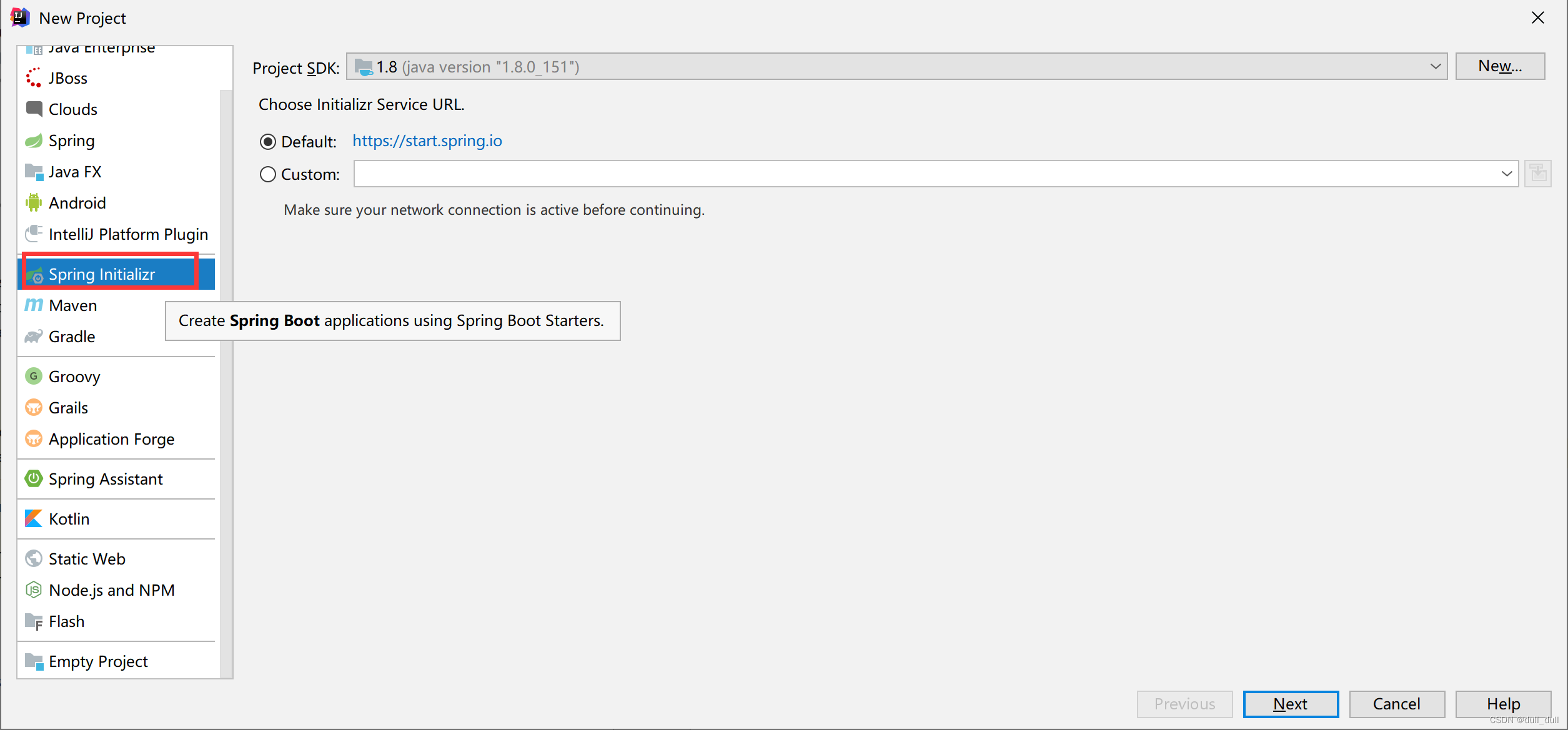Select the Static Web text label
The image size is (1568, 730).
(x=87, y=559)
